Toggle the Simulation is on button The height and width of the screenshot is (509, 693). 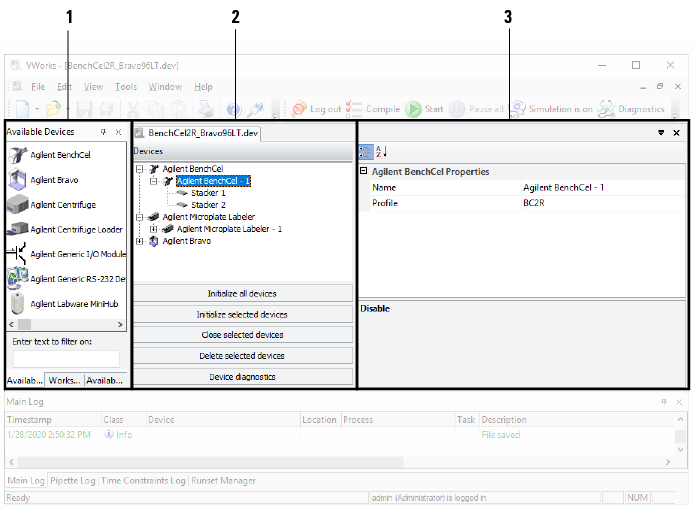pos(551,109)
